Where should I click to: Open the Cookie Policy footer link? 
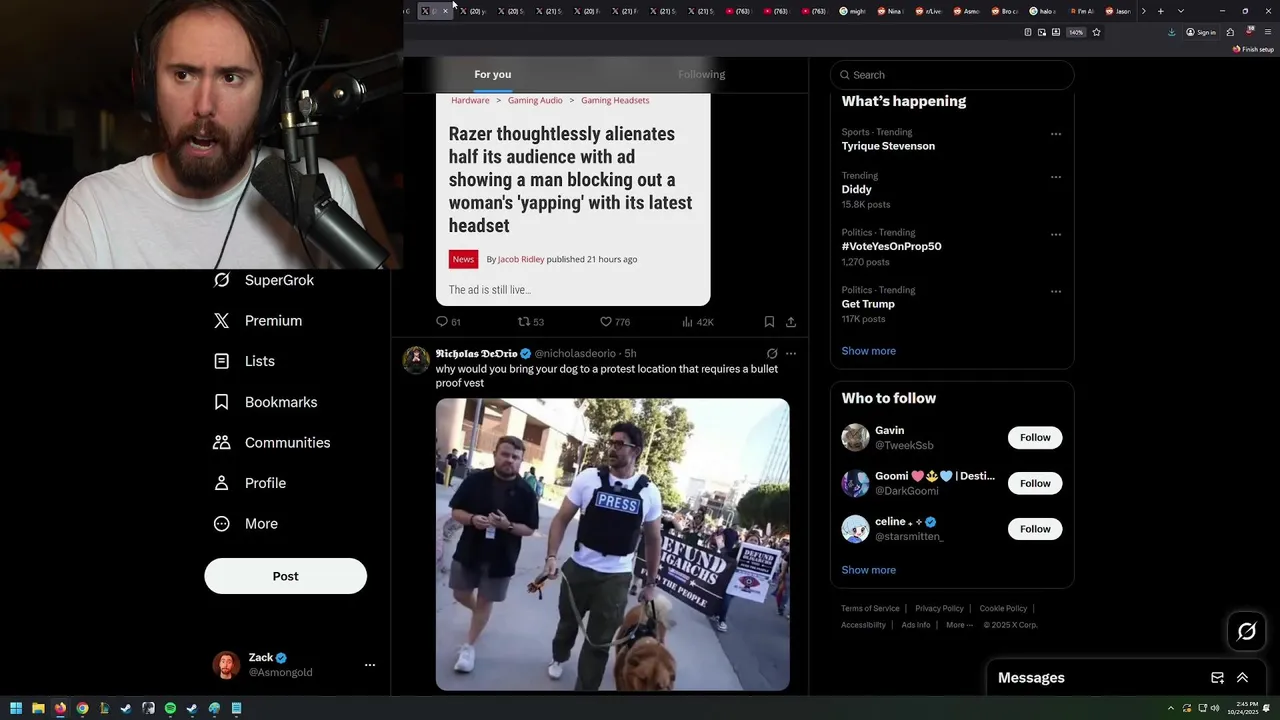[x=1003, y=608]
